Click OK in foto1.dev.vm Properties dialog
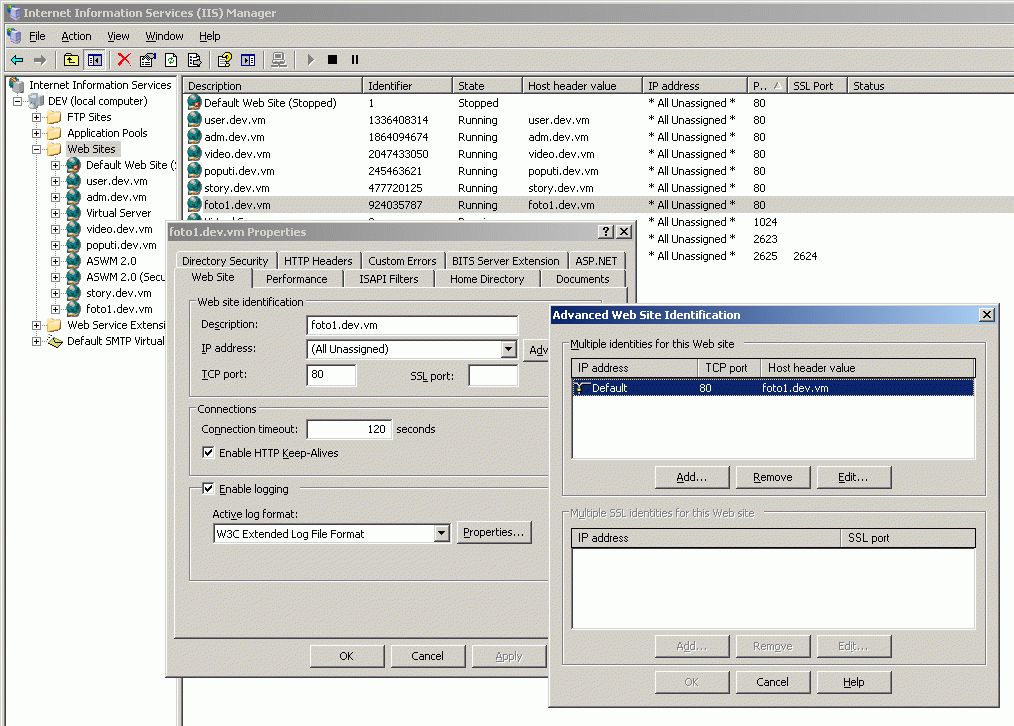This screenshot has height=726, width=1014. click(347, 656)
